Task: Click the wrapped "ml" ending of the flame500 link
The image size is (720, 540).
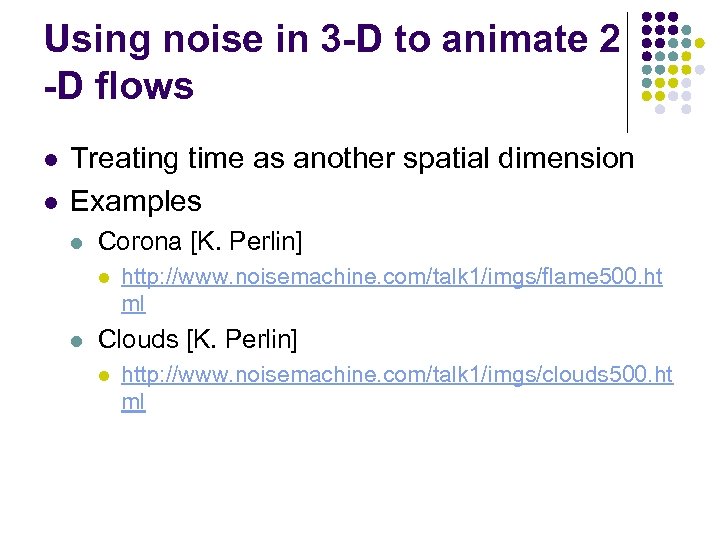Action: 133,304
